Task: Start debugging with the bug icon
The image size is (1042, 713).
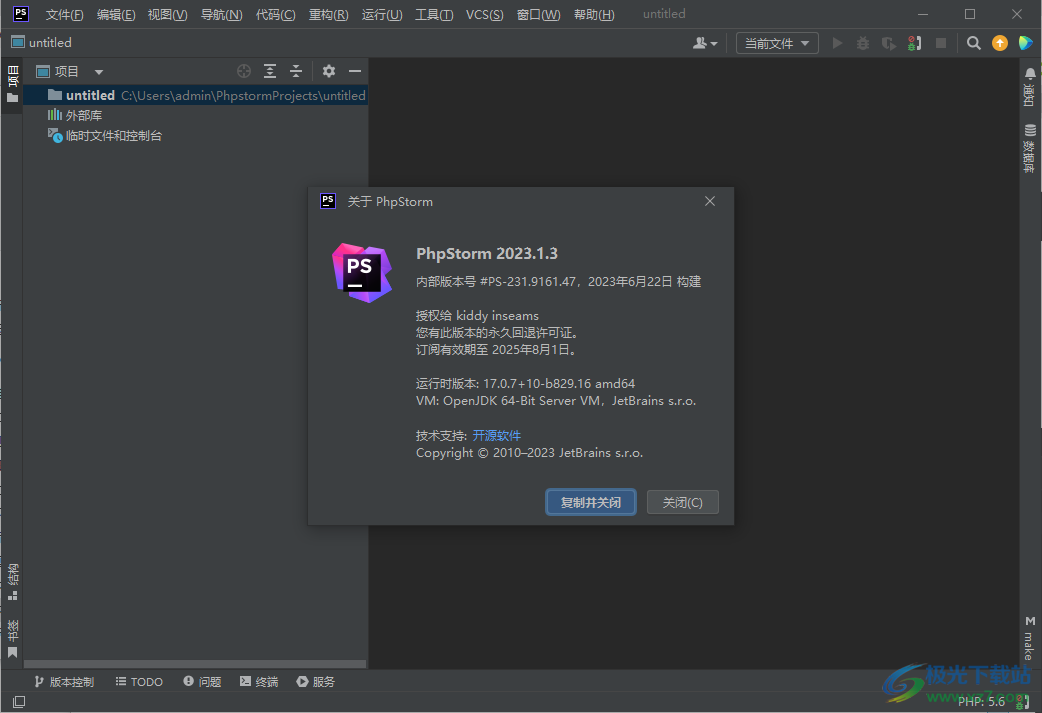Action: coord(860,43)
